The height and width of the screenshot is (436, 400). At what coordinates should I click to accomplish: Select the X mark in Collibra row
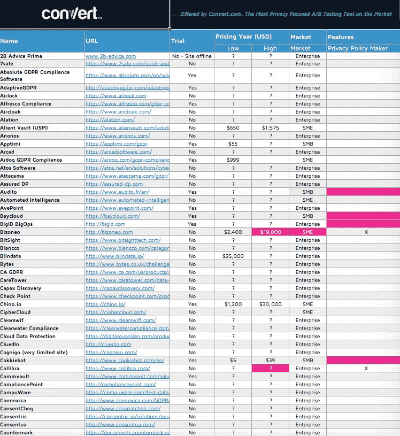366,368
